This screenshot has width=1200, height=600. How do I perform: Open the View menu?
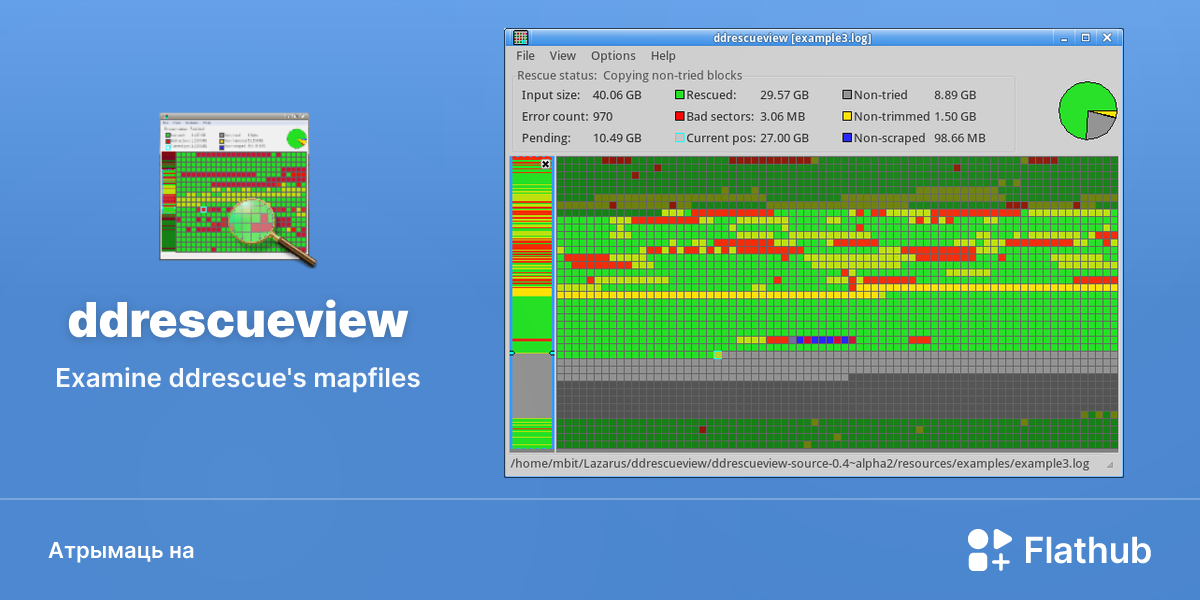click(562, 56)
